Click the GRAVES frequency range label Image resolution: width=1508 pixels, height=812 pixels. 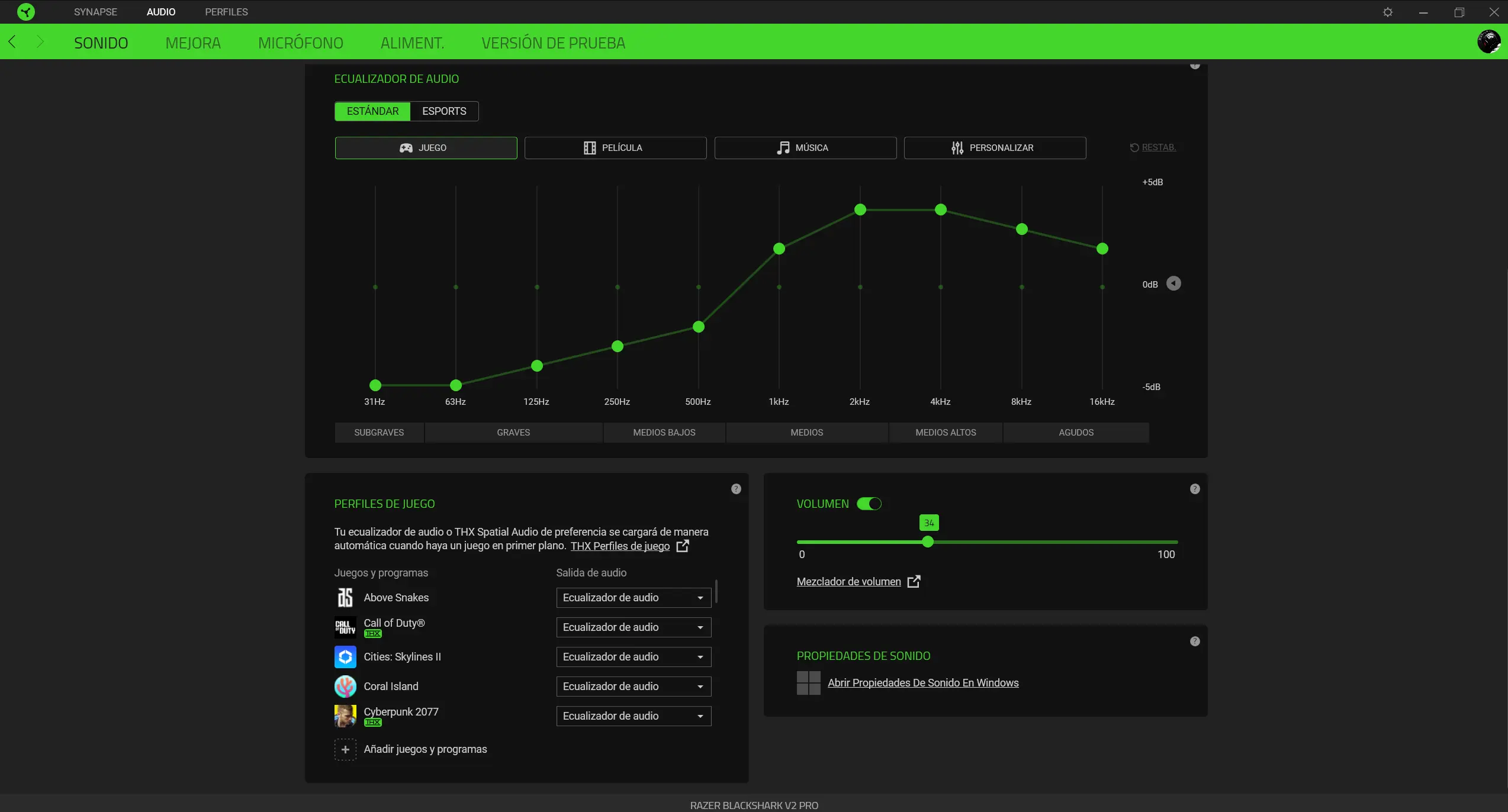tap(513, 433)
